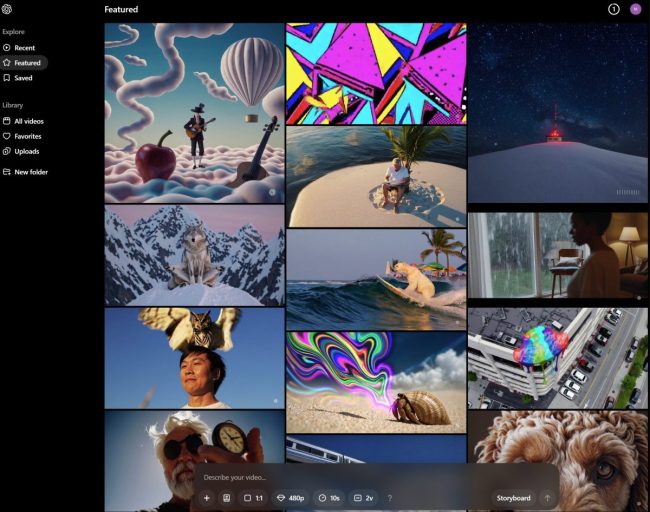Click the notification icon near the avatar
The width and height of the screenshot is (650, 512).
pos(614,9)
